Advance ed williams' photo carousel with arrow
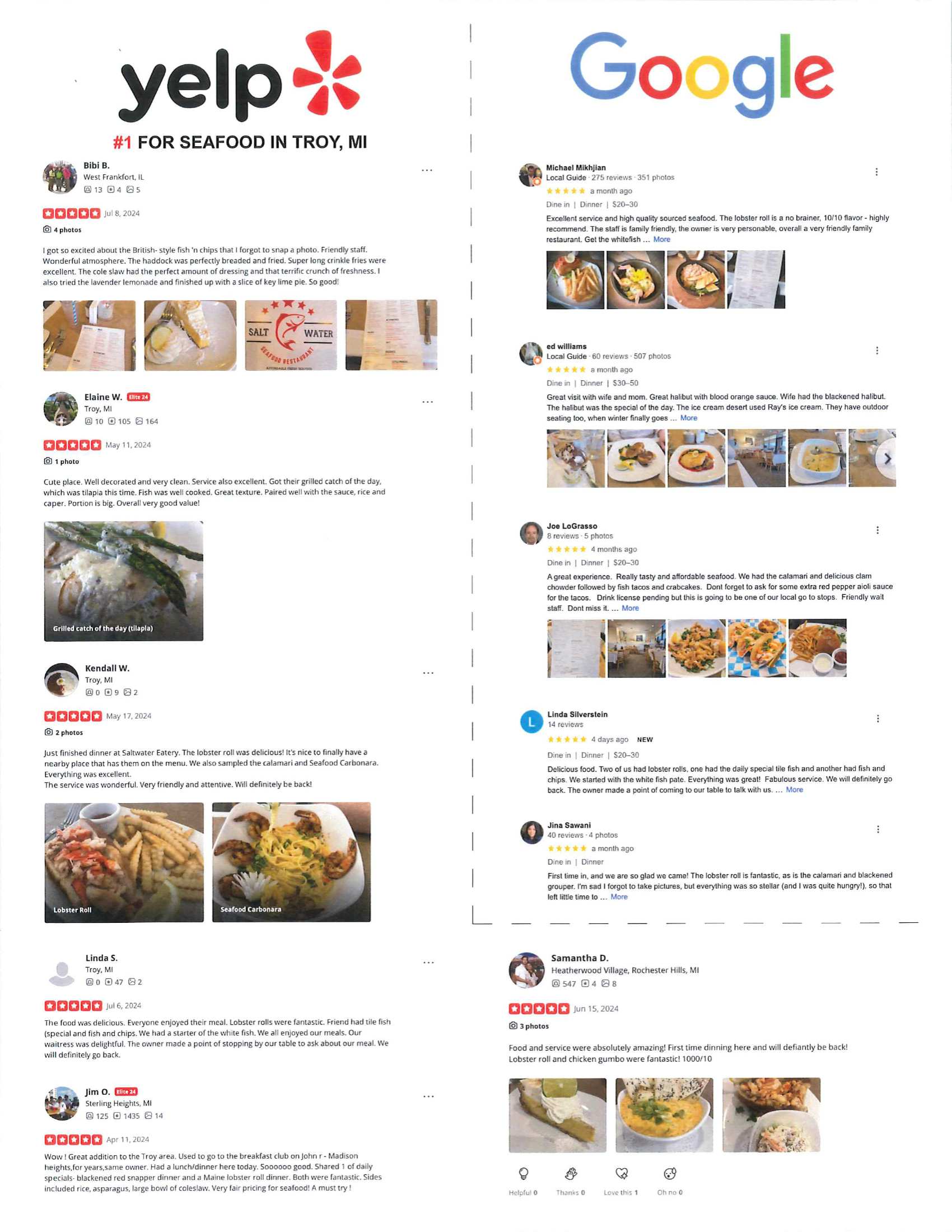This screenshot has height=1232, width=952. [x=887, y=459]
